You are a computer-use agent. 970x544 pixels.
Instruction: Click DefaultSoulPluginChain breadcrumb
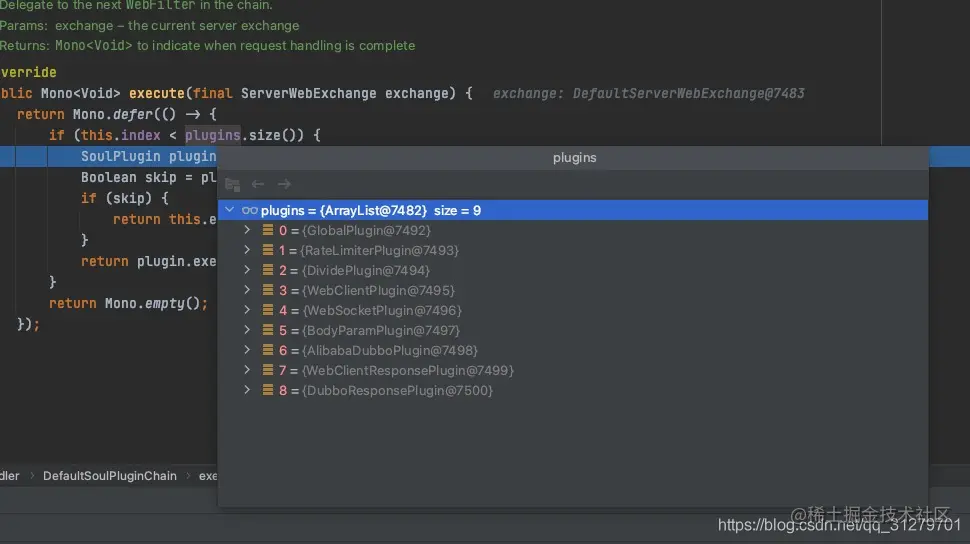(109, 476)
